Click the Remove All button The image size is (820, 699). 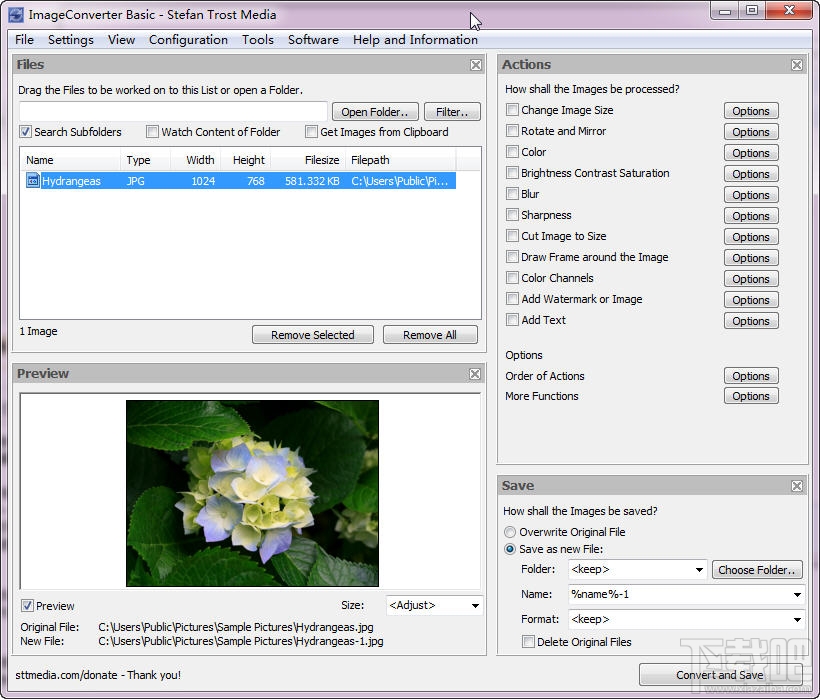tap(430, 334)
